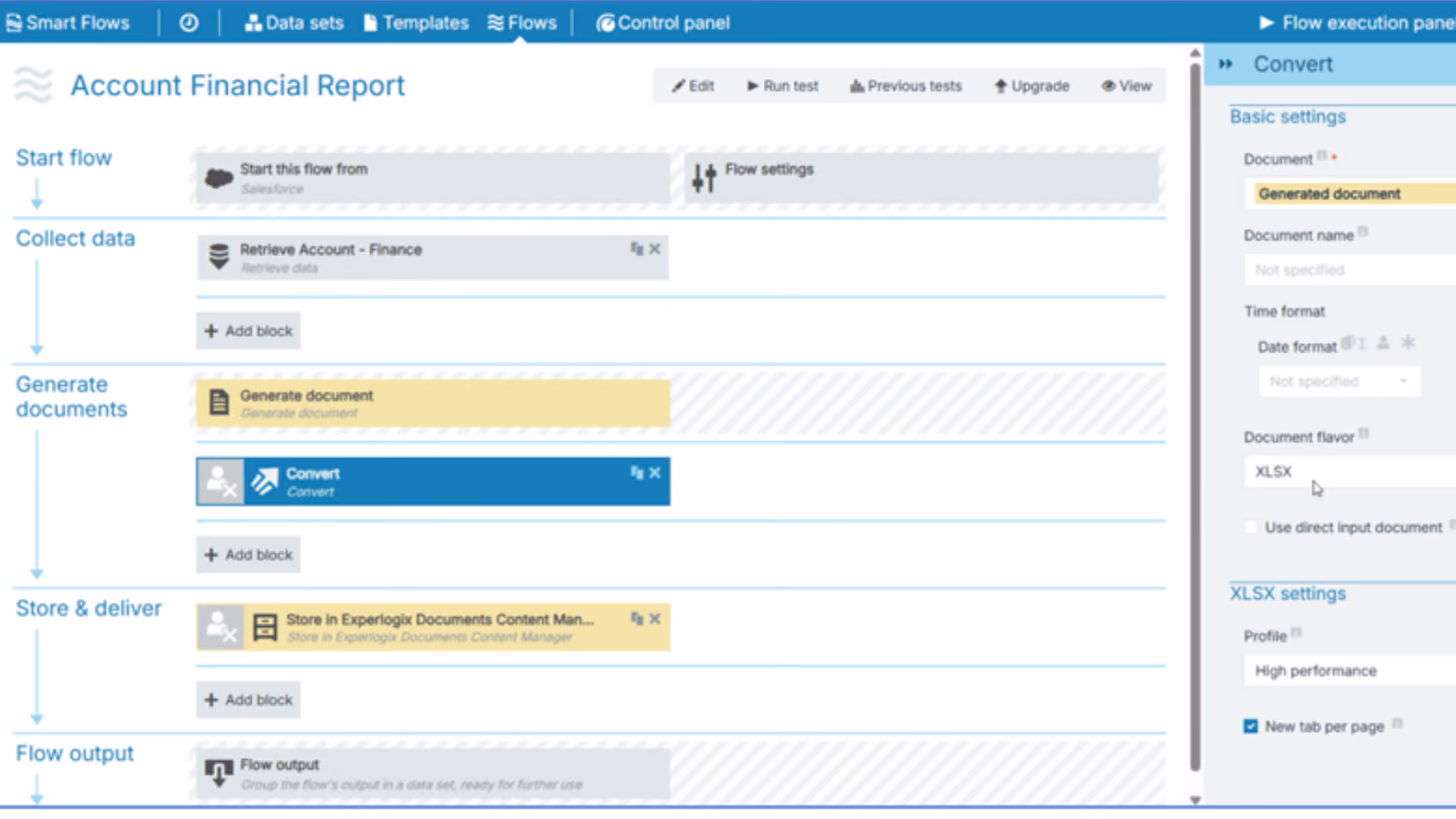The image size is (1456, 819).
Task: Click the Run test button
Action: click(x=783, y=86)
